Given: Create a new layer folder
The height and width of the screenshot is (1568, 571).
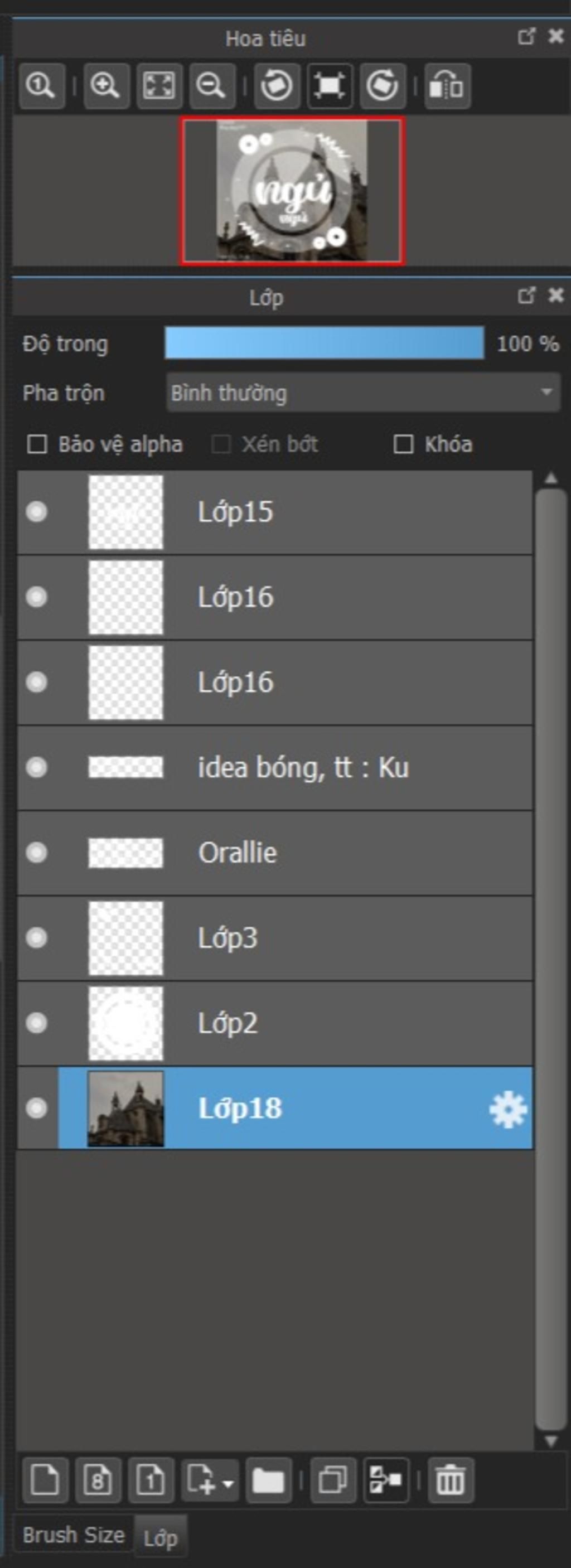Looking at the screenshot, I should (268, 1480).
